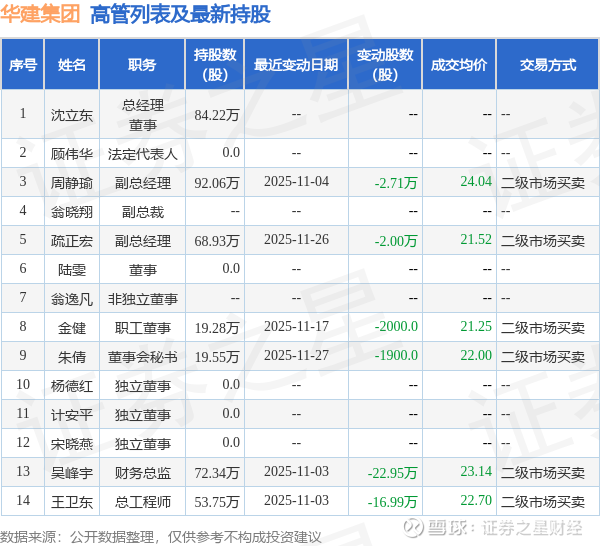
Task: Click the name 翁逸凡
Action: click(x=72, y=299)
